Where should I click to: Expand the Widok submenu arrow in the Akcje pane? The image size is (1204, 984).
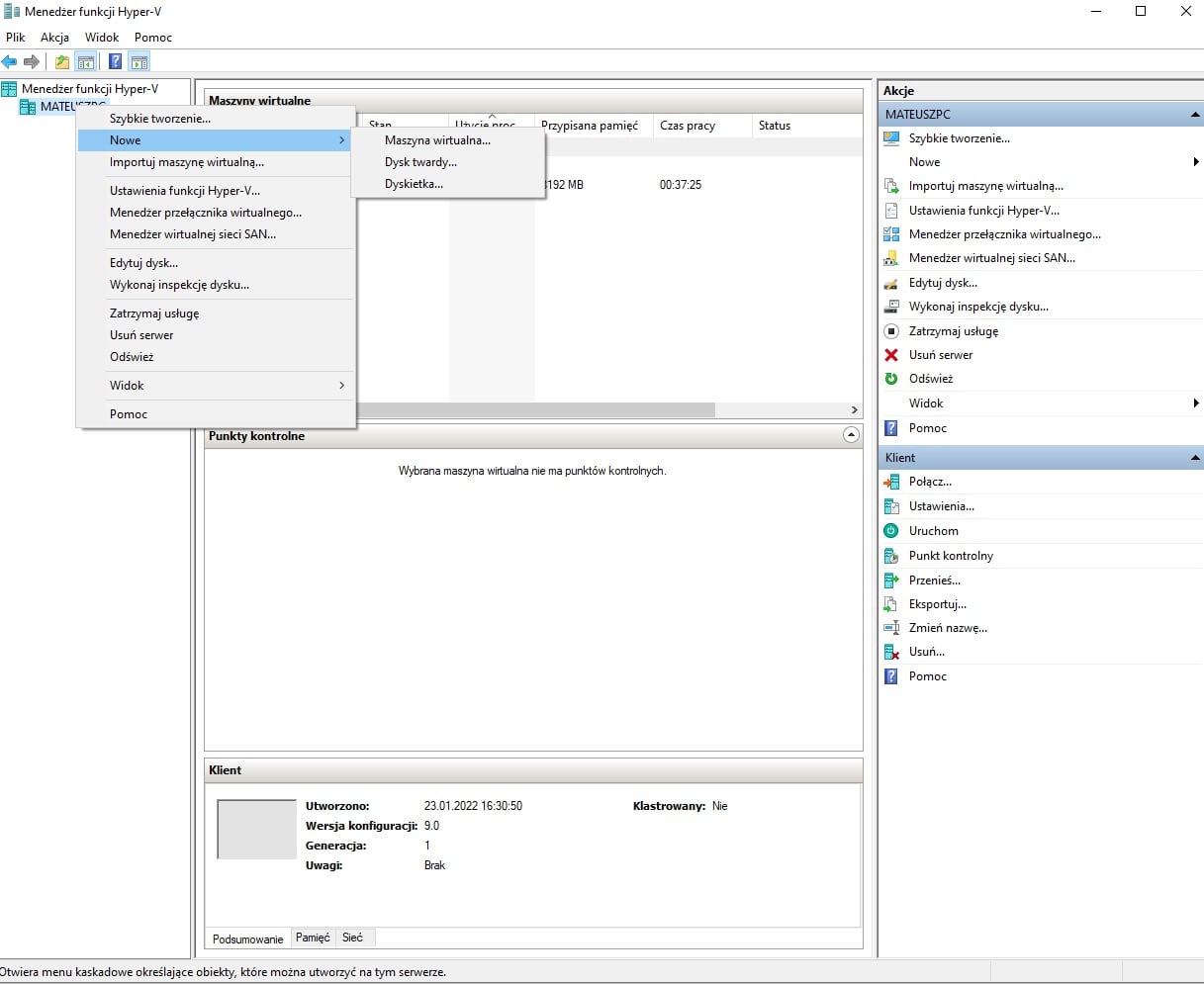tap(1196, 403)
